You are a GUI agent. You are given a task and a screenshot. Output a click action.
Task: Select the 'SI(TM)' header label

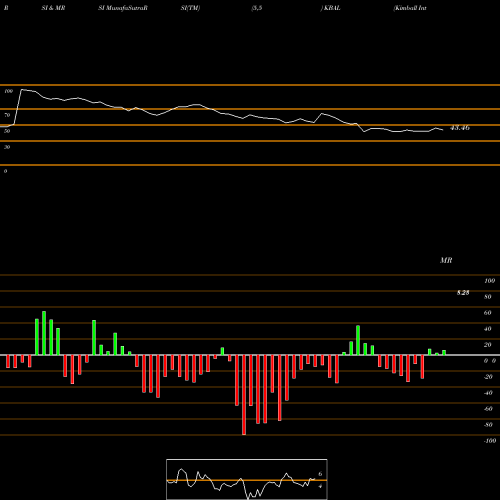pos(190,8)
